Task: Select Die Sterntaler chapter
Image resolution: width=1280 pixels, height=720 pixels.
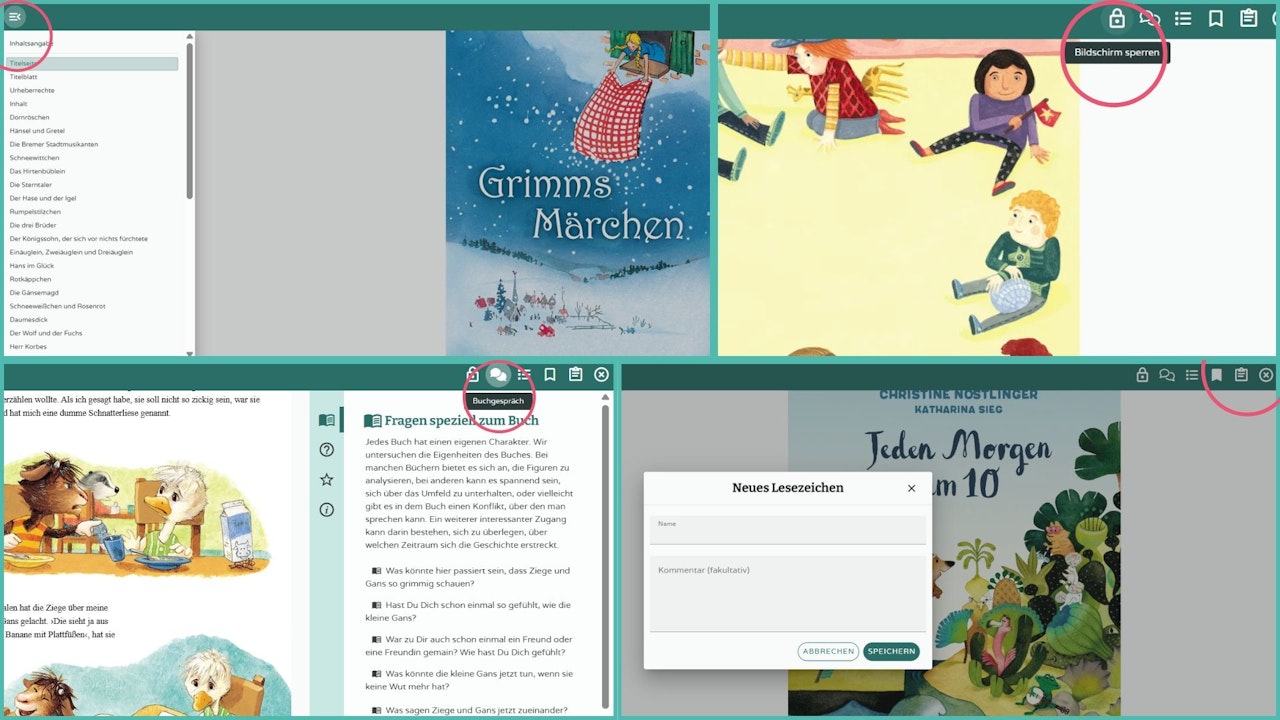Action: click(29, 185)
